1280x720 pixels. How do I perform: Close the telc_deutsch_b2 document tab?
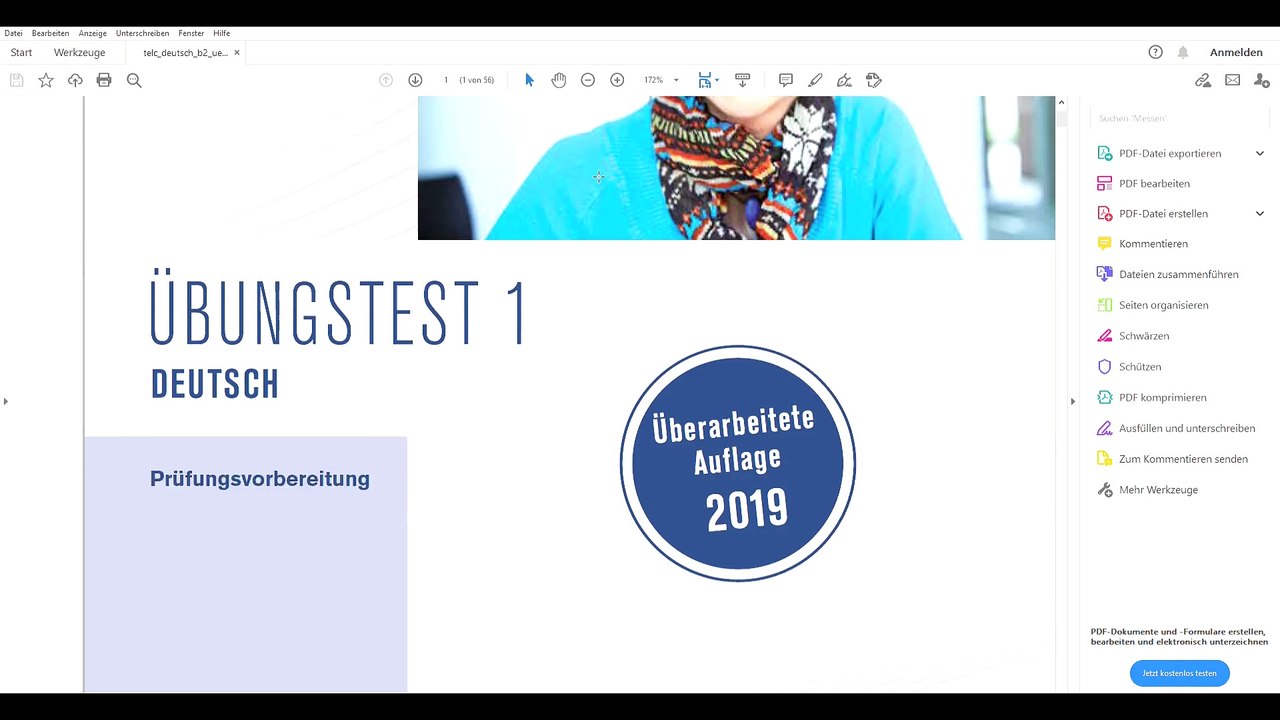(237, 52)
